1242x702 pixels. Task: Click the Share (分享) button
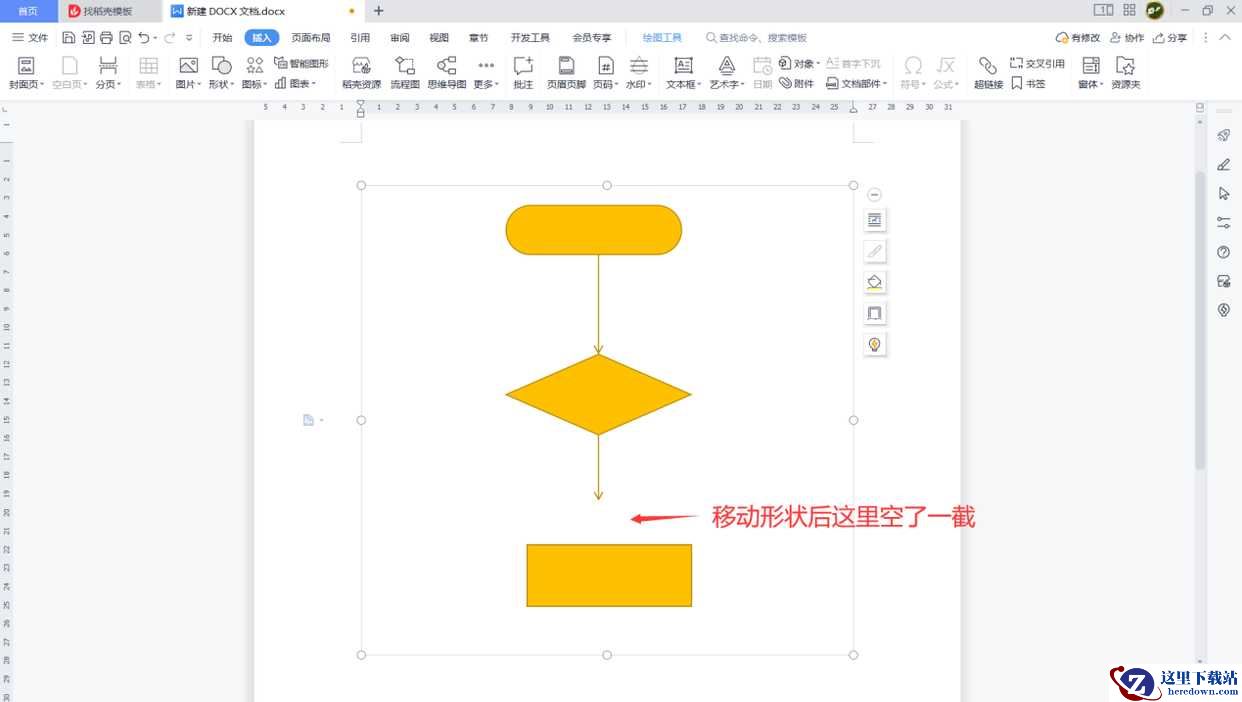(1170, 38)
